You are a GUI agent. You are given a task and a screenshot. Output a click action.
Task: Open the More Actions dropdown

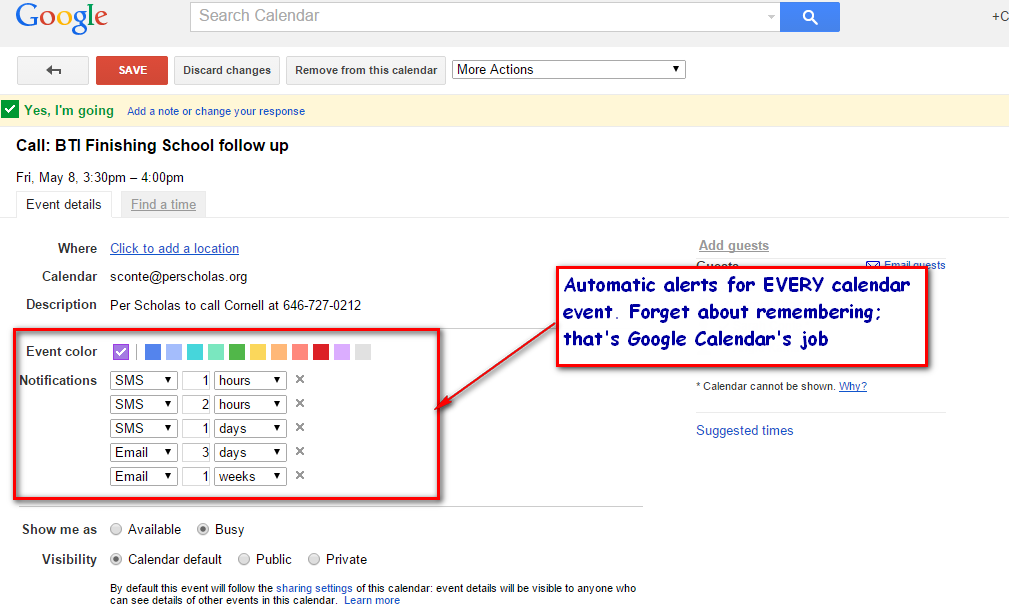[x=569, y=69]
